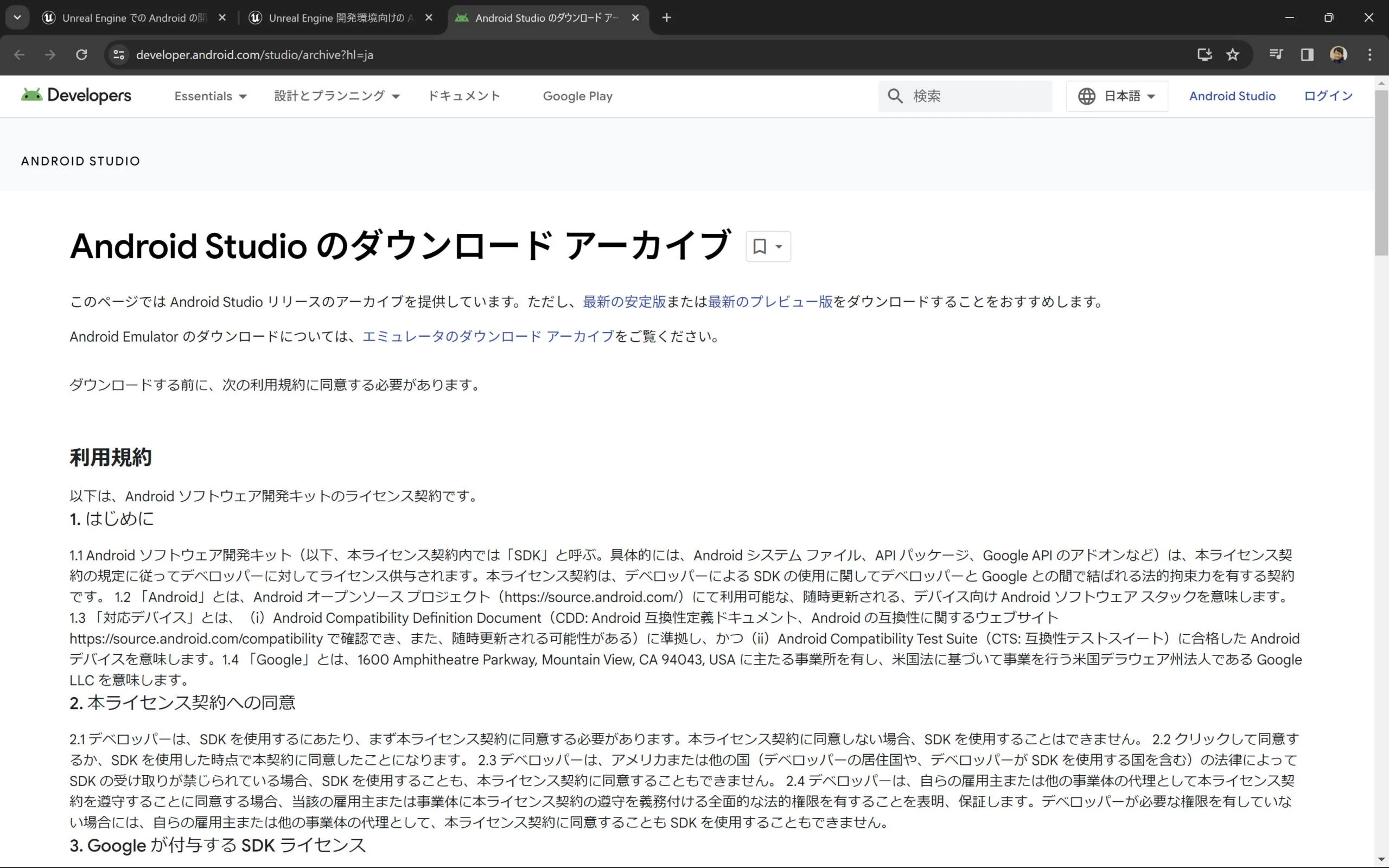
Task: Open the Chrome three-dot menu
Action: 1369,55
